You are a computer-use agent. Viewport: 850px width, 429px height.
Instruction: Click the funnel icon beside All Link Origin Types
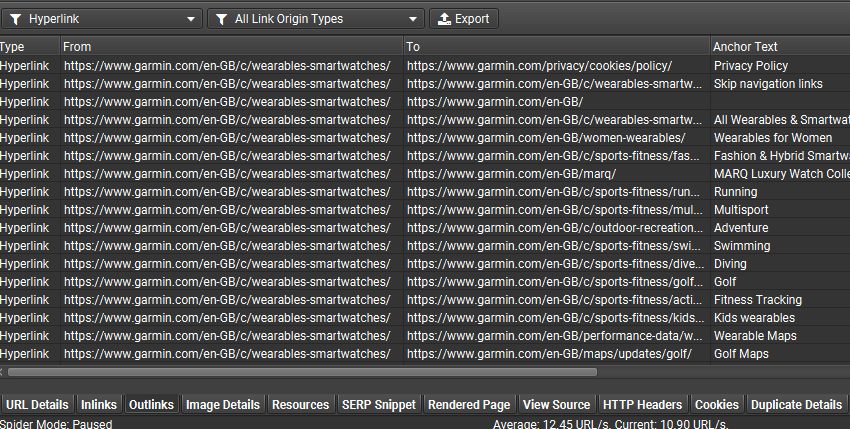coord(221,19)
